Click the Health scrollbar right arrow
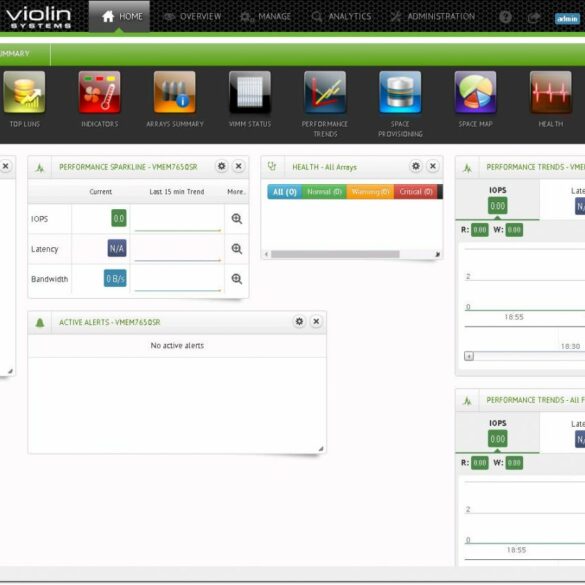The width and height of the screenshot is (585, 585). click(438, 254)
